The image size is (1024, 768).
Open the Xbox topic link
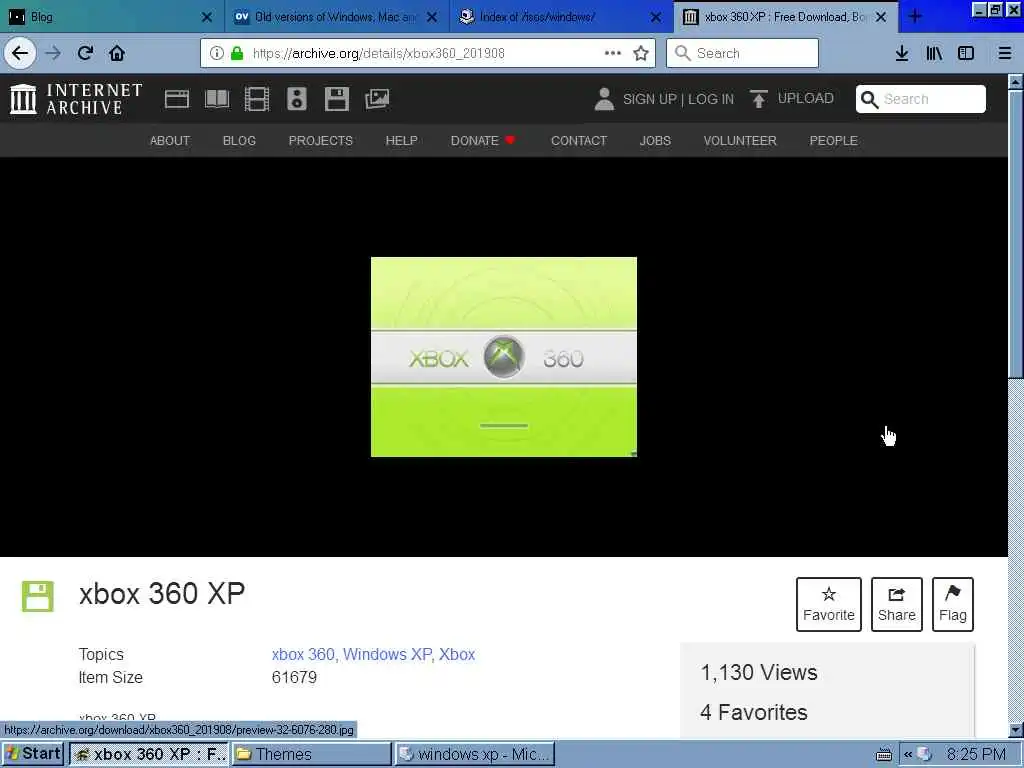coord(456,654)
